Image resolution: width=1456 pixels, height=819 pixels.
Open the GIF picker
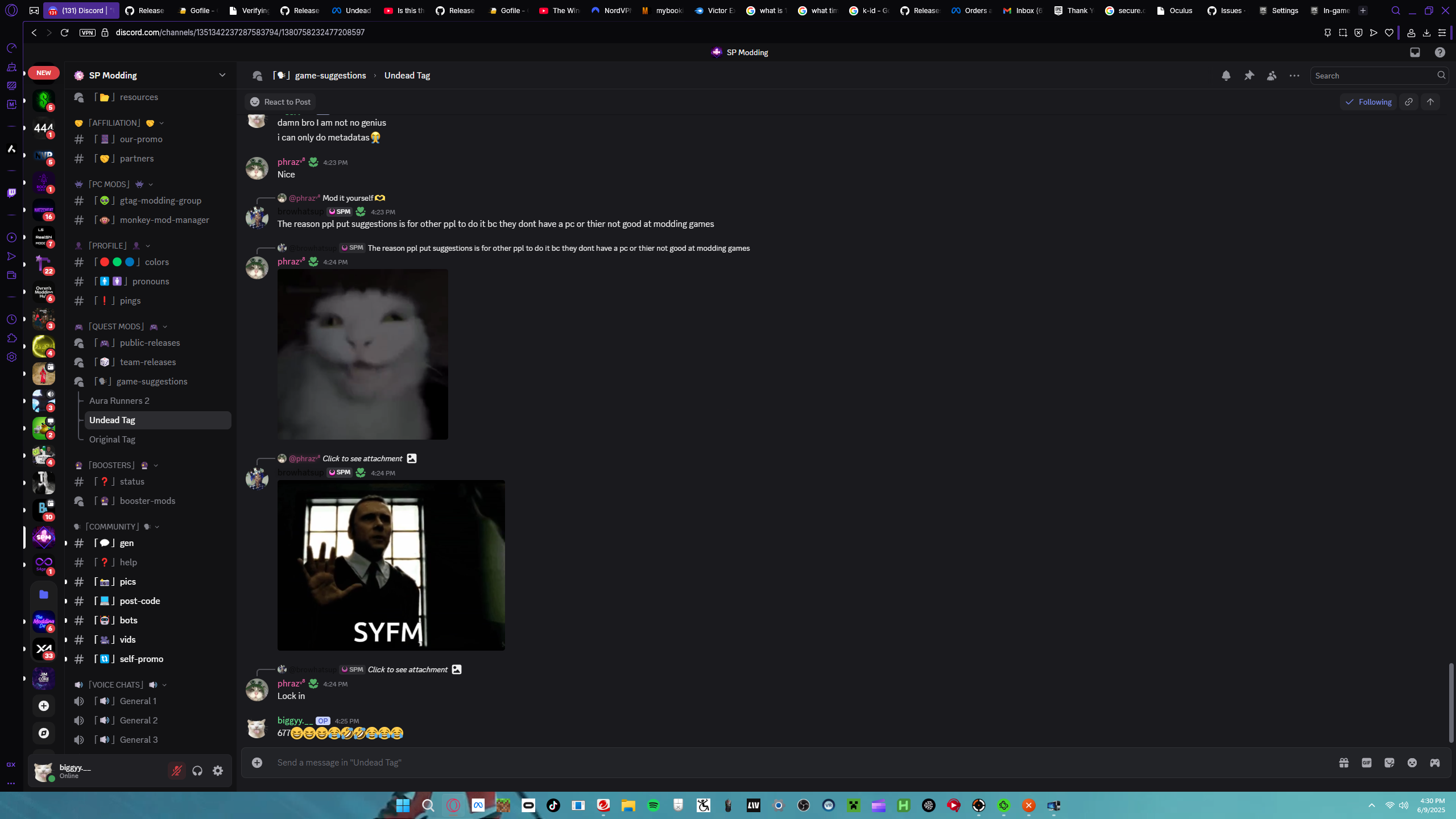click(x=1367, y=763)
